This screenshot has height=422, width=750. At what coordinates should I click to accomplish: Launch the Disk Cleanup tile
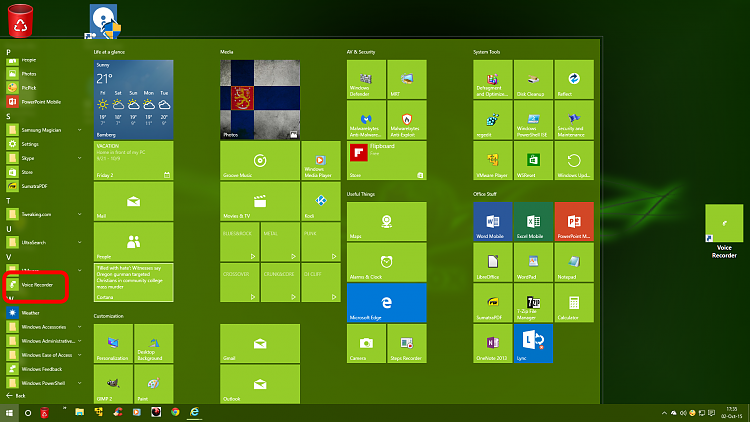pos(533,79)
